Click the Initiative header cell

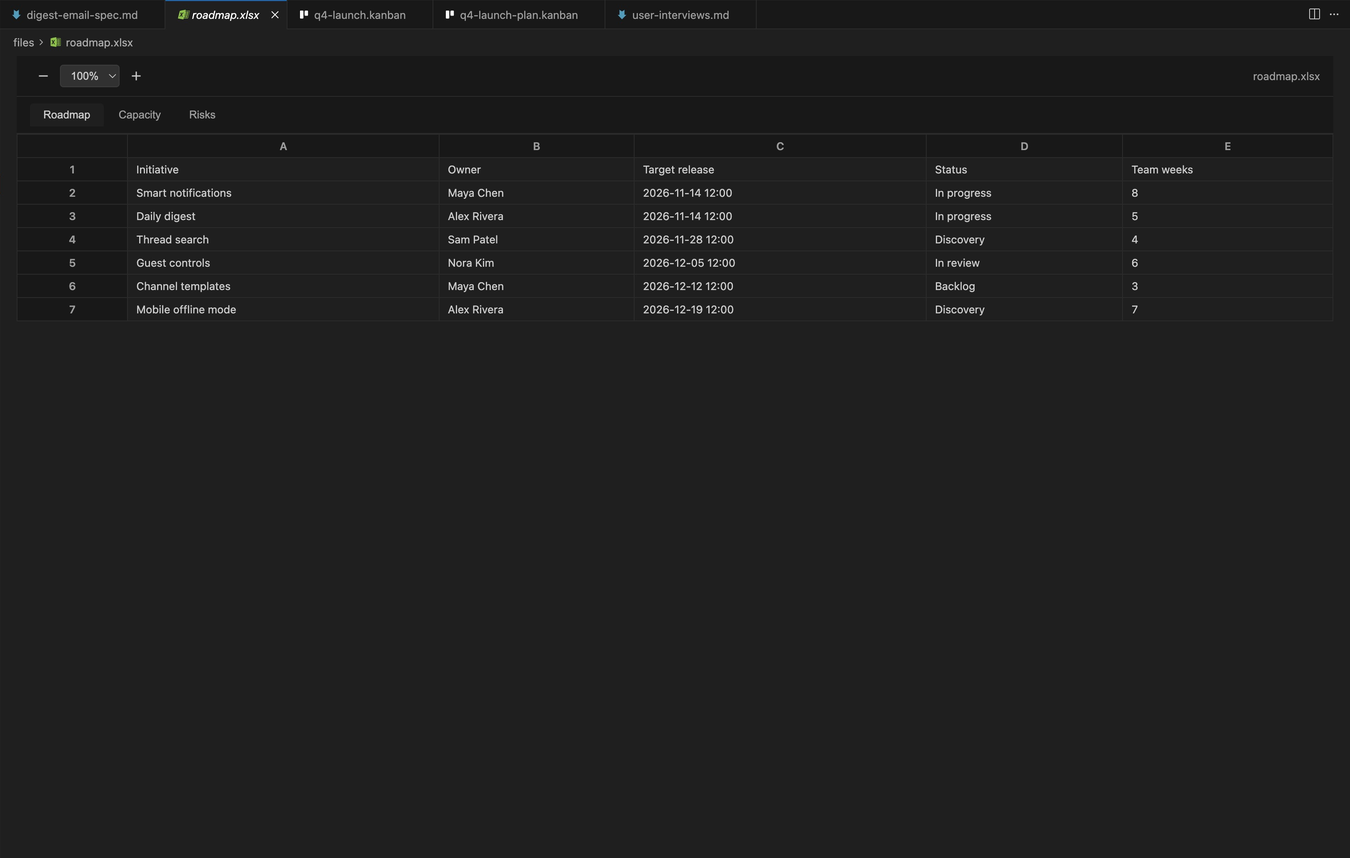click(x=283, y=170)
